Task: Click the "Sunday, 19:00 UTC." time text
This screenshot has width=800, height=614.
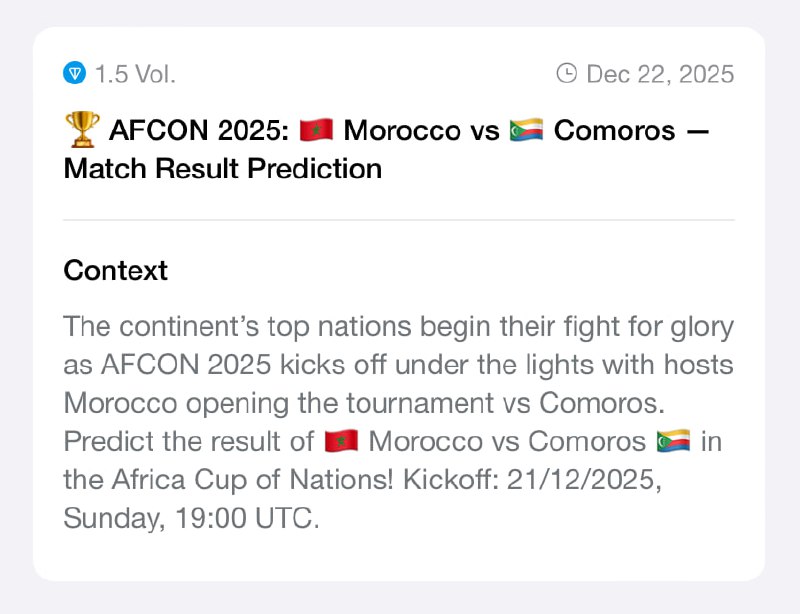Action: pyautogui.click(x=191, y=517)
